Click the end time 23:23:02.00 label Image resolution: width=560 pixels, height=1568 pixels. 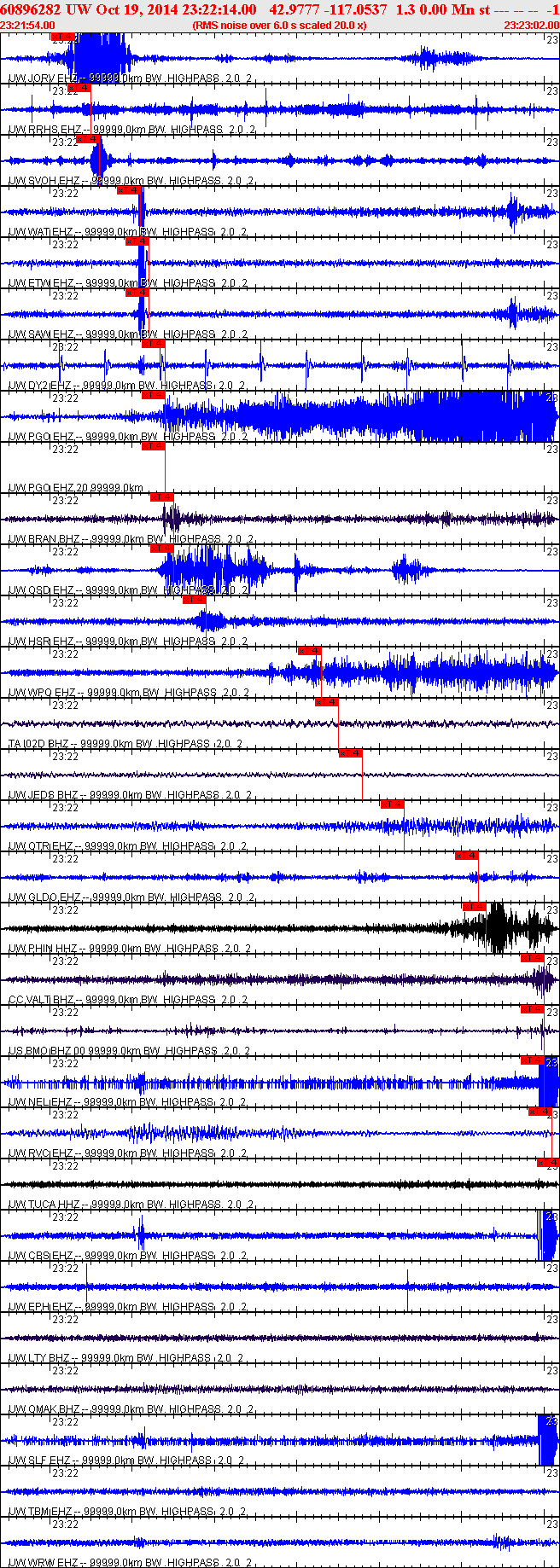tap(531, 26)
